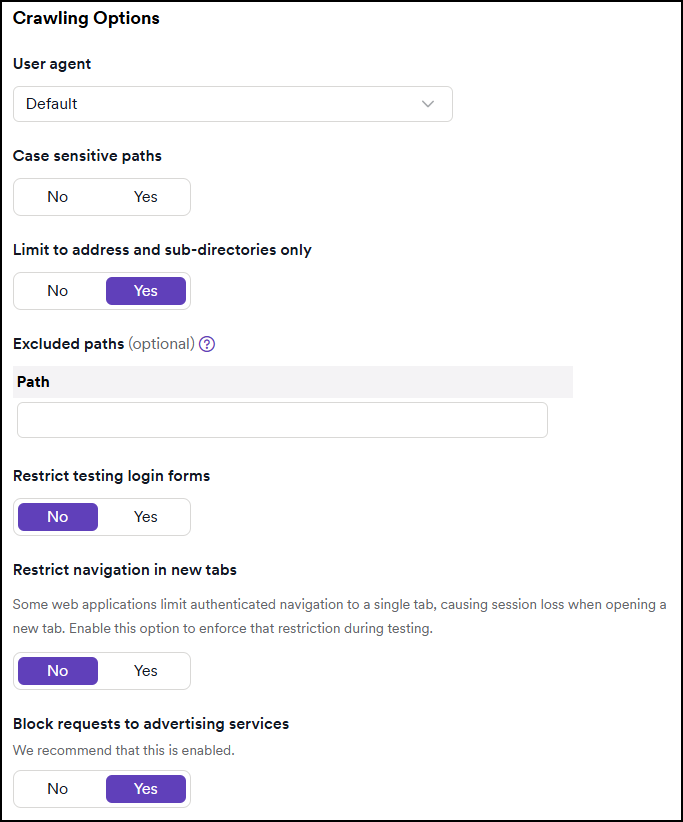Disable limit to address and sub-directories
Screen dimensions: 683x822
point(57,291)
